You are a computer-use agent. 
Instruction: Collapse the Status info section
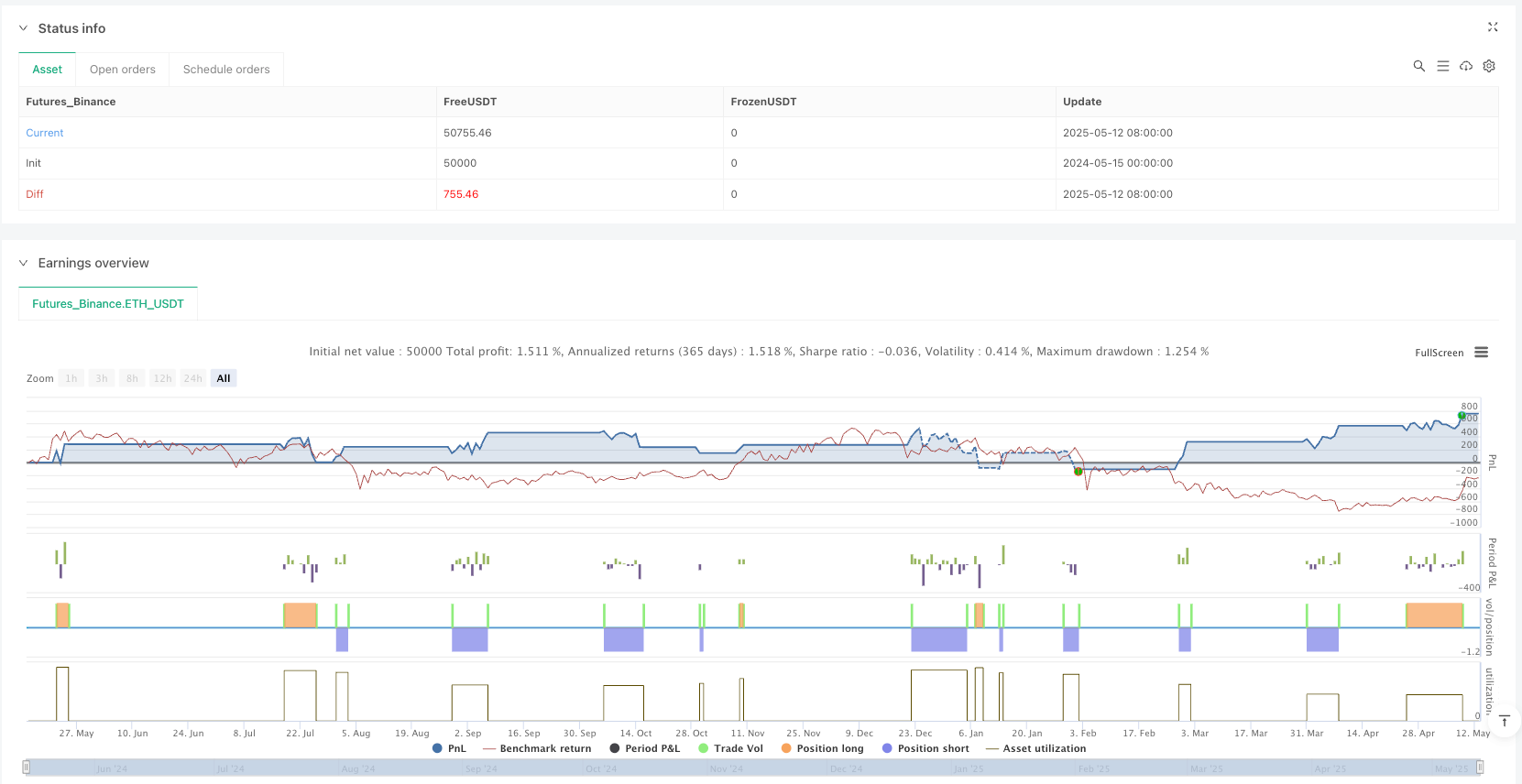pyautogui.click(x=24, y=28)
